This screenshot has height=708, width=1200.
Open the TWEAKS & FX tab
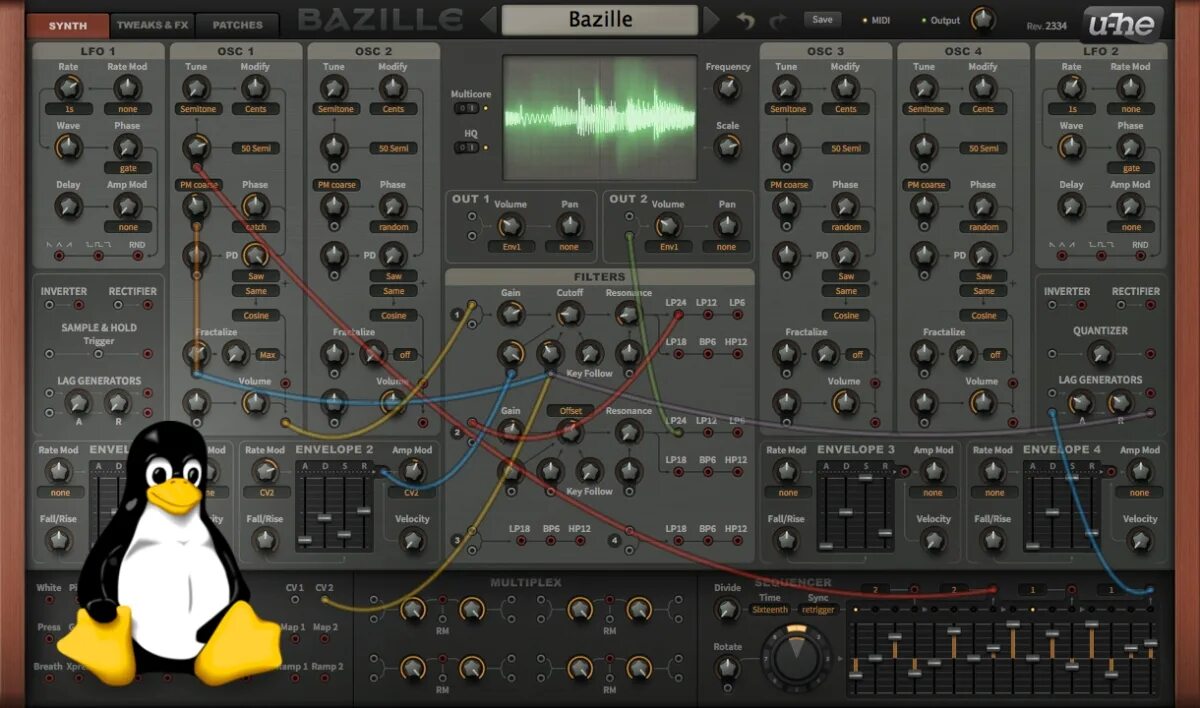click(152, 24)
